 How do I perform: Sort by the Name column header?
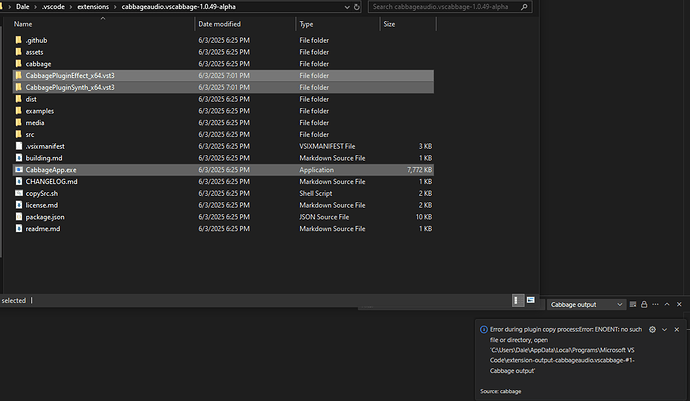click(23, 24)
